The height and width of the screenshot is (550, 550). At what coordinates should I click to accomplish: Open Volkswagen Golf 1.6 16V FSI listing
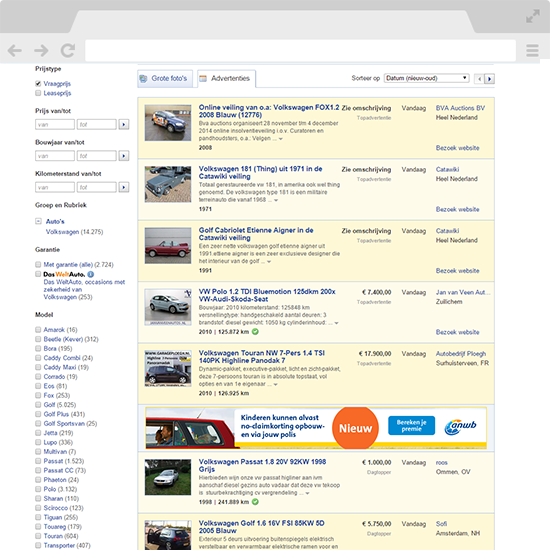261,527
